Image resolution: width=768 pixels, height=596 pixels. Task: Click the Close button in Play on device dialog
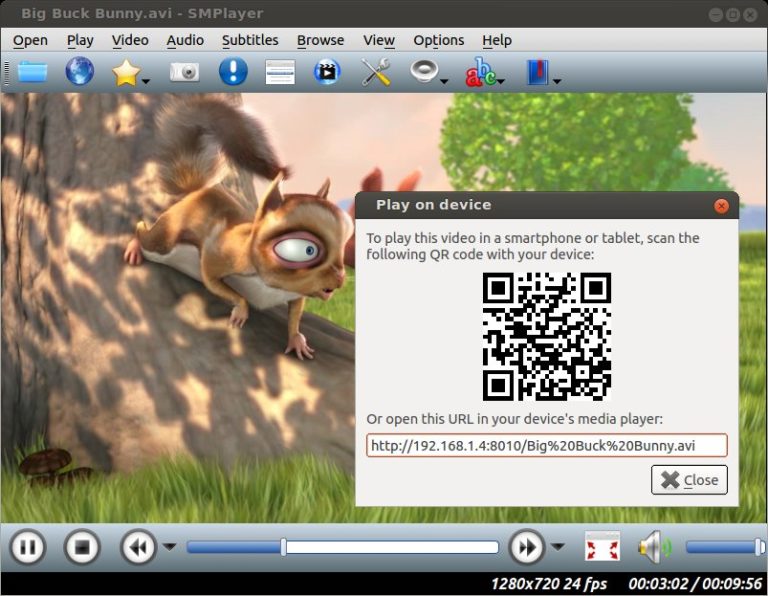689,480
